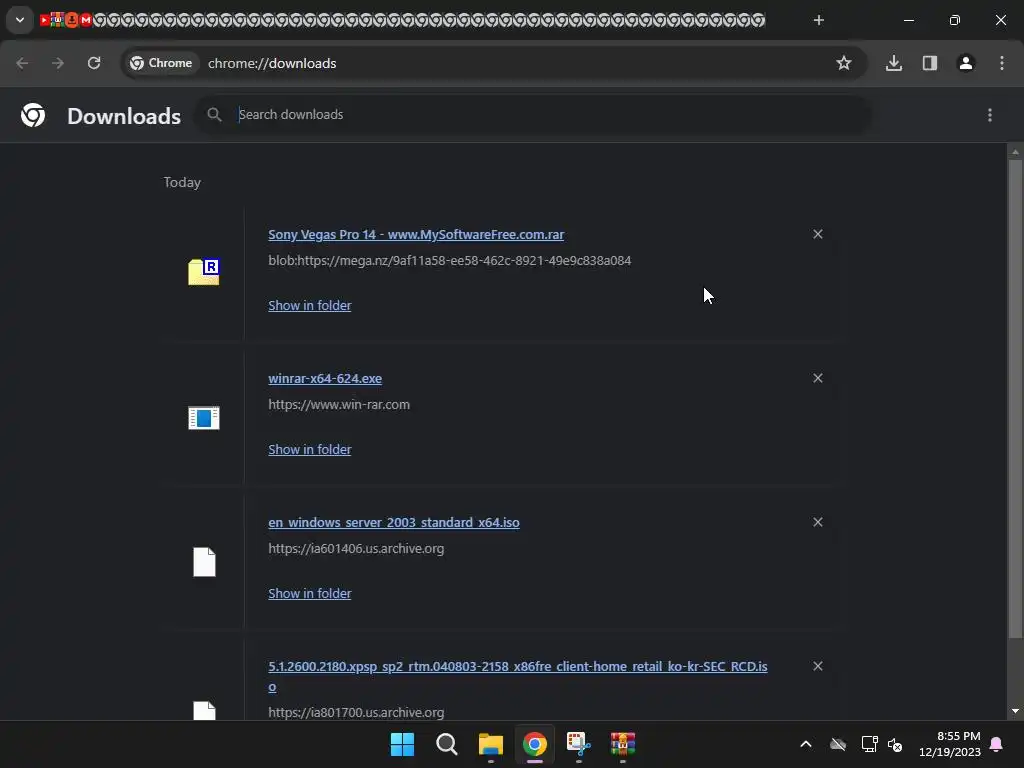Open the notification bell icon
This screenshot has width=1024, height=768.
tap(997, 744)
